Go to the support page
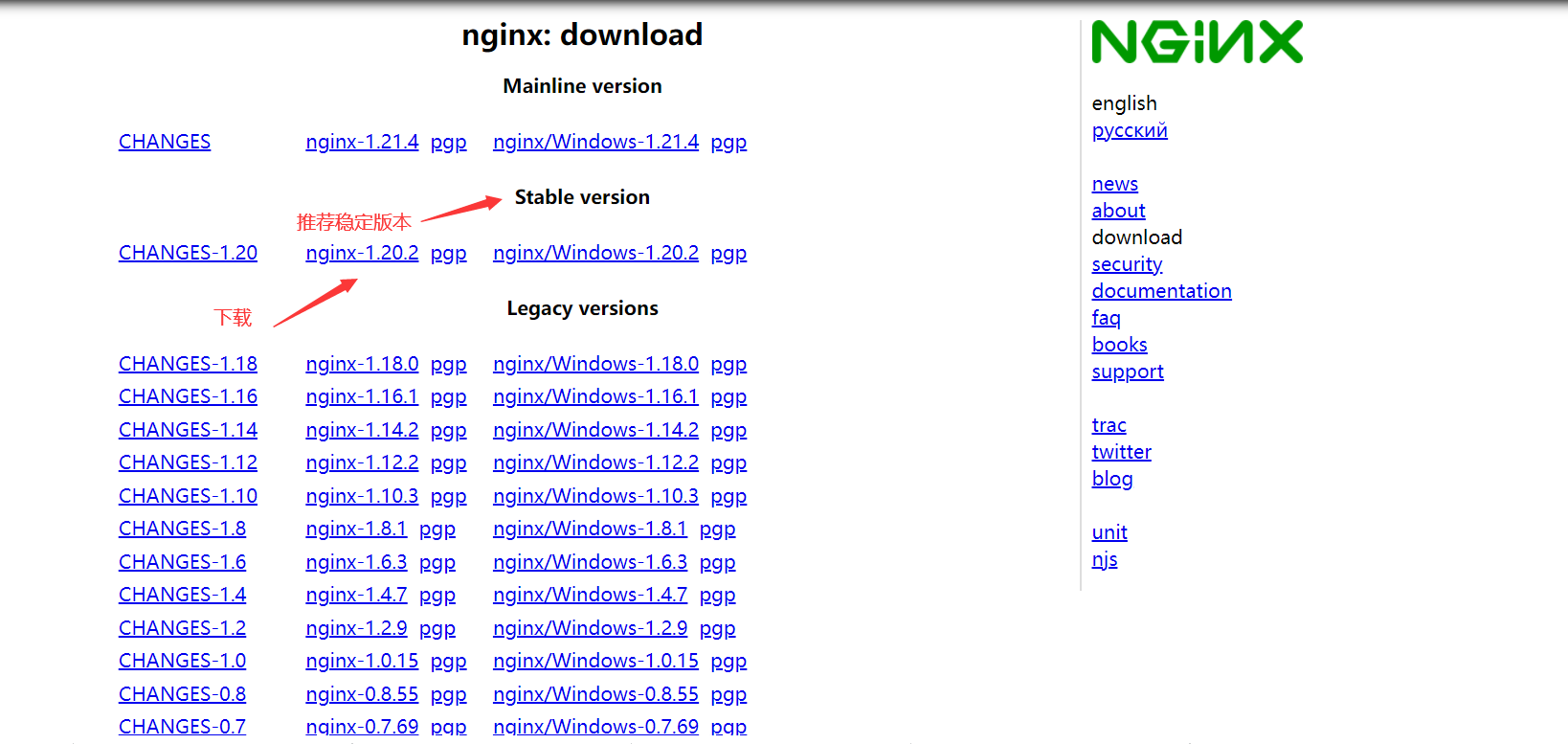This screenshot has height=744, width=1568. (1128, 372)
